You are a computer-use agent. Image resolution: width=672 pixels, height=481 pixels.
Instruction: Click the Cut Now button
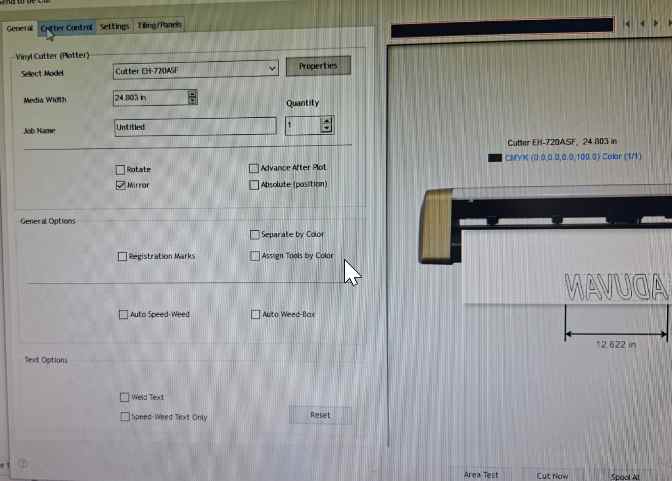click(552, 475)
